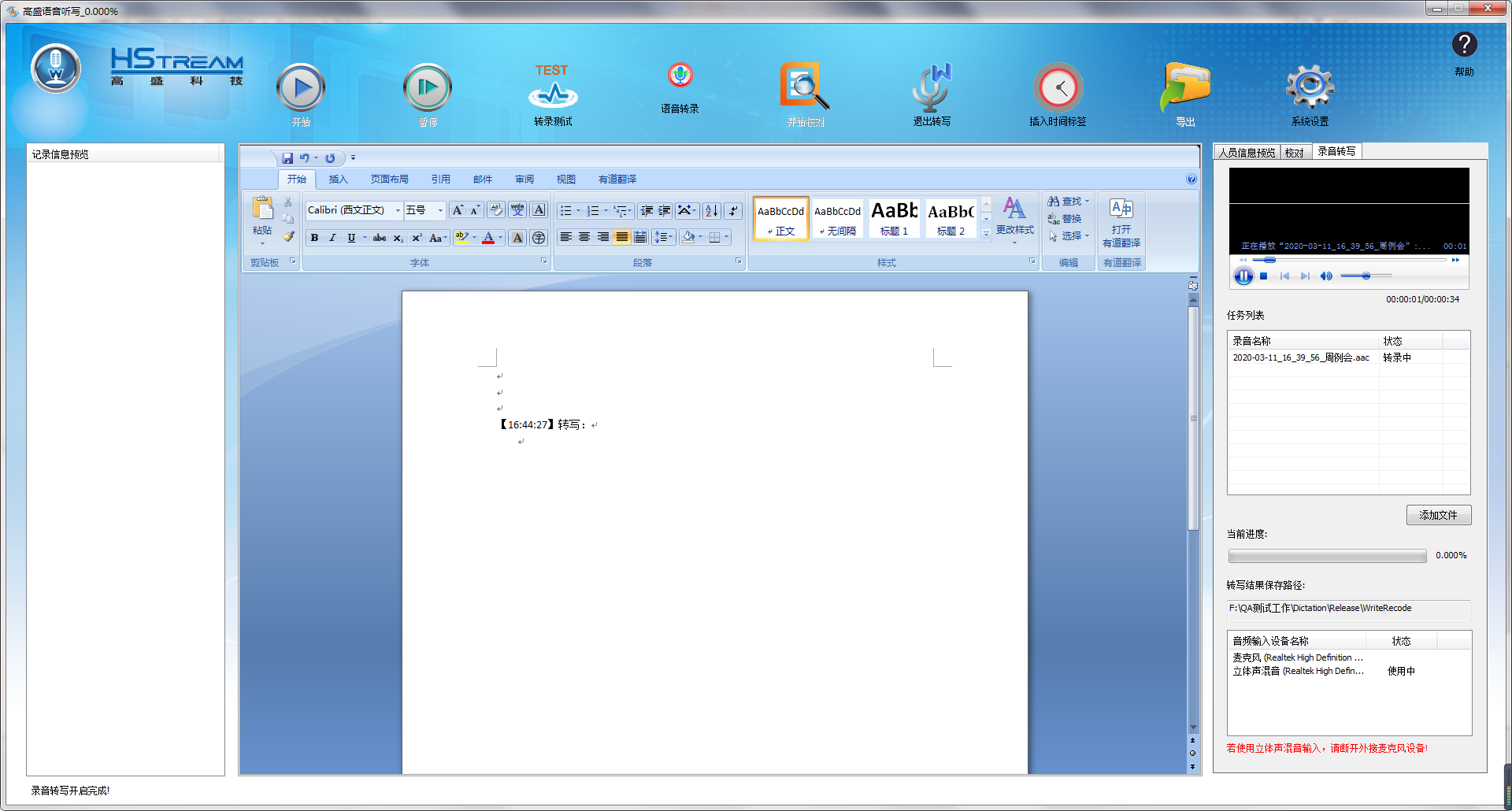The image size is (1512, 811).
Task: Open the 选择 (Select) dropdown
Action: click(1069, 236)
